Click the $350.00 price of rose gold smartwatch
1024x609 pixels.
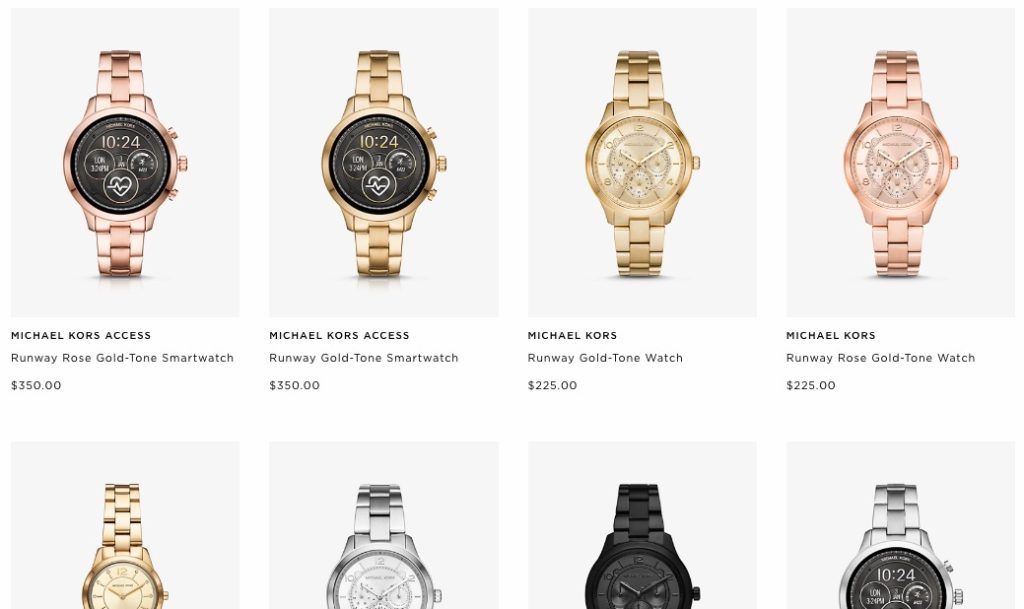tap(36, 385)
